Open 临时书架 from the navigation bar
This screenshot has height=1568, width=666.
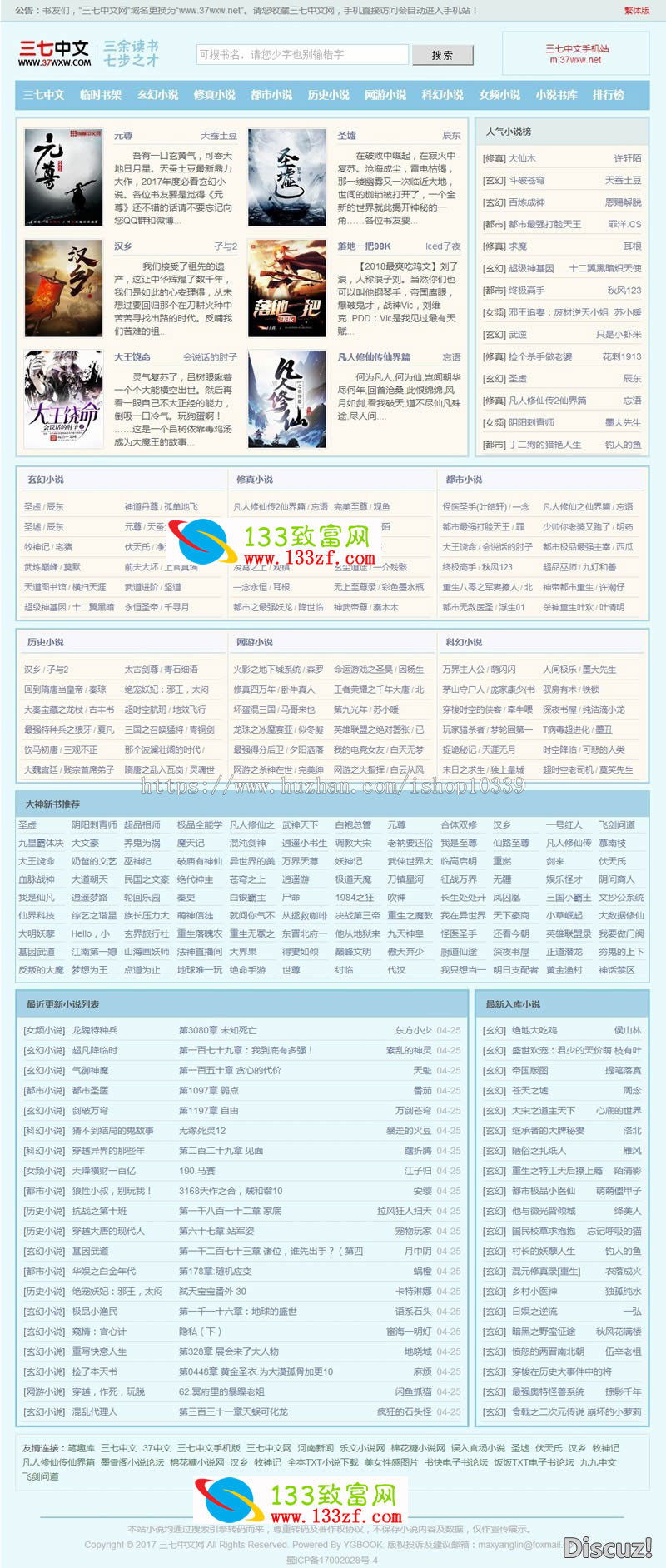101,95
